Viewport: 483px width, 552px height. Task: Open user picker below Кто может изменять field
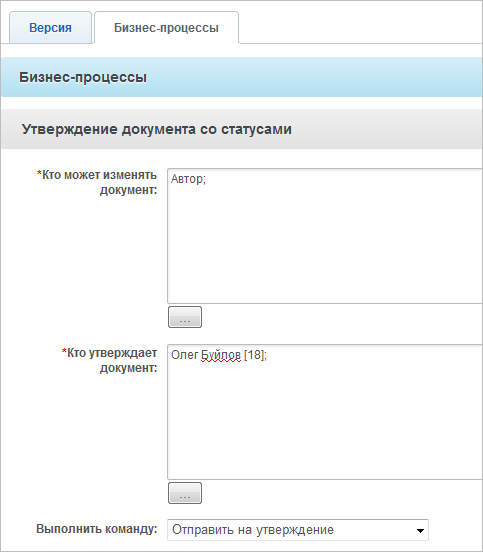(x=185, y=317)
